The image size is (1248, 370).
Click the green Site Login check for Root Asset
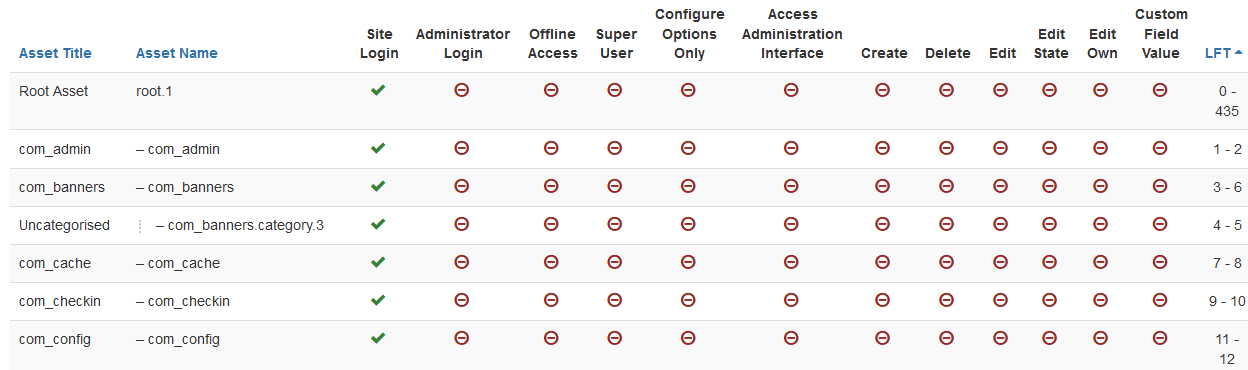tap(378, 90)
